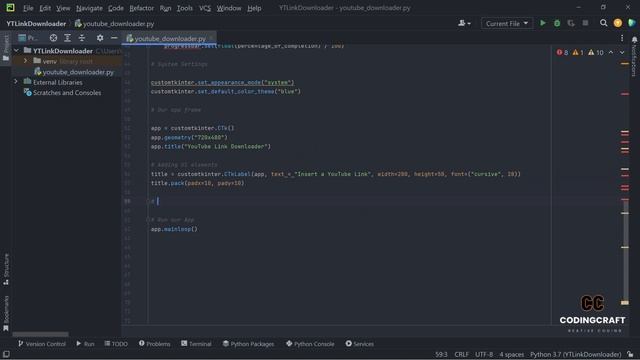The image size is (640, 360).
Task: Open the Bookmarks tool window
Action: [x=6, y=313]
